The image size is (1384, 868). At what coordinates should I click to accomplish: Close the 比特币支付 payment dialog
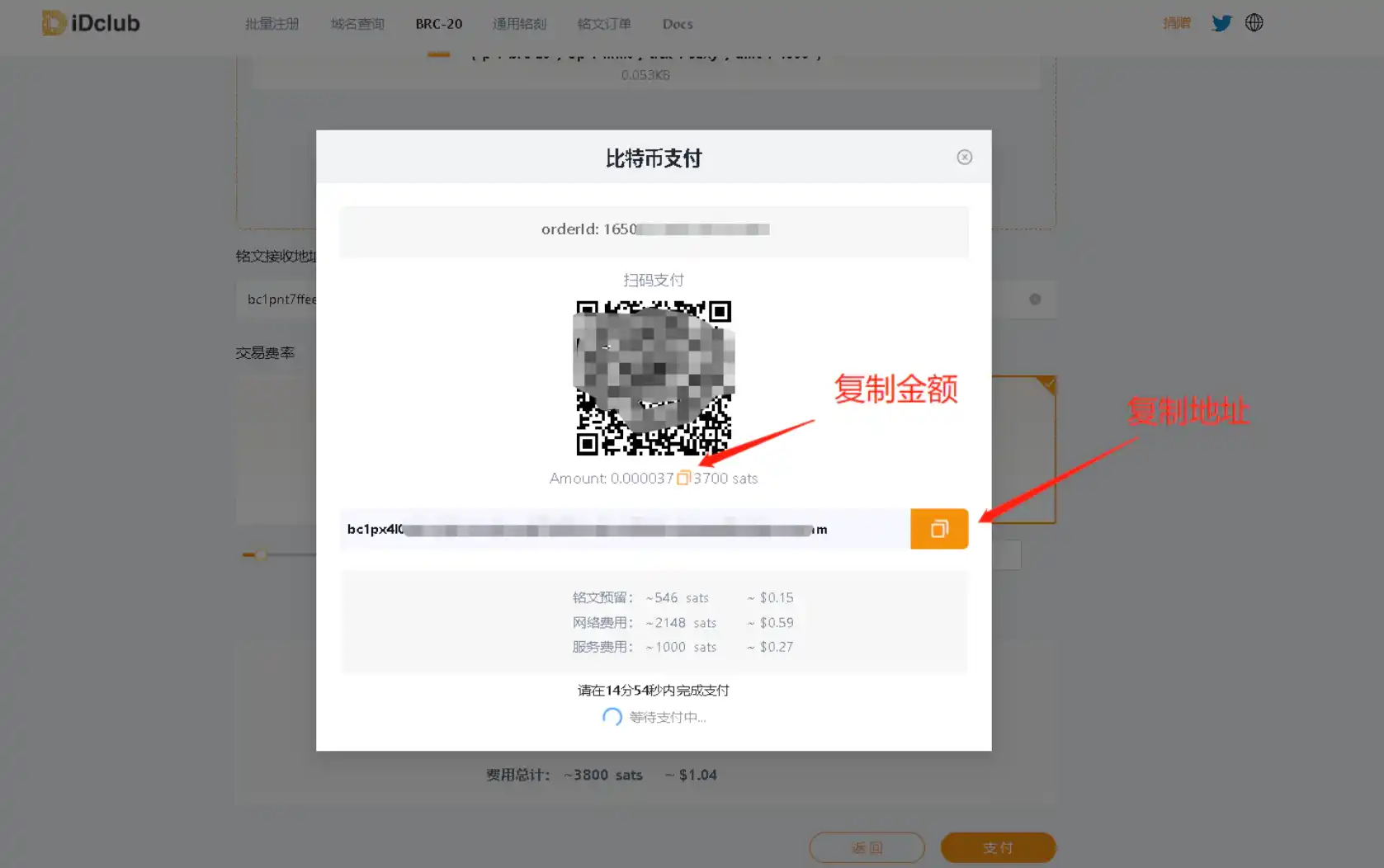click(964, 157)
